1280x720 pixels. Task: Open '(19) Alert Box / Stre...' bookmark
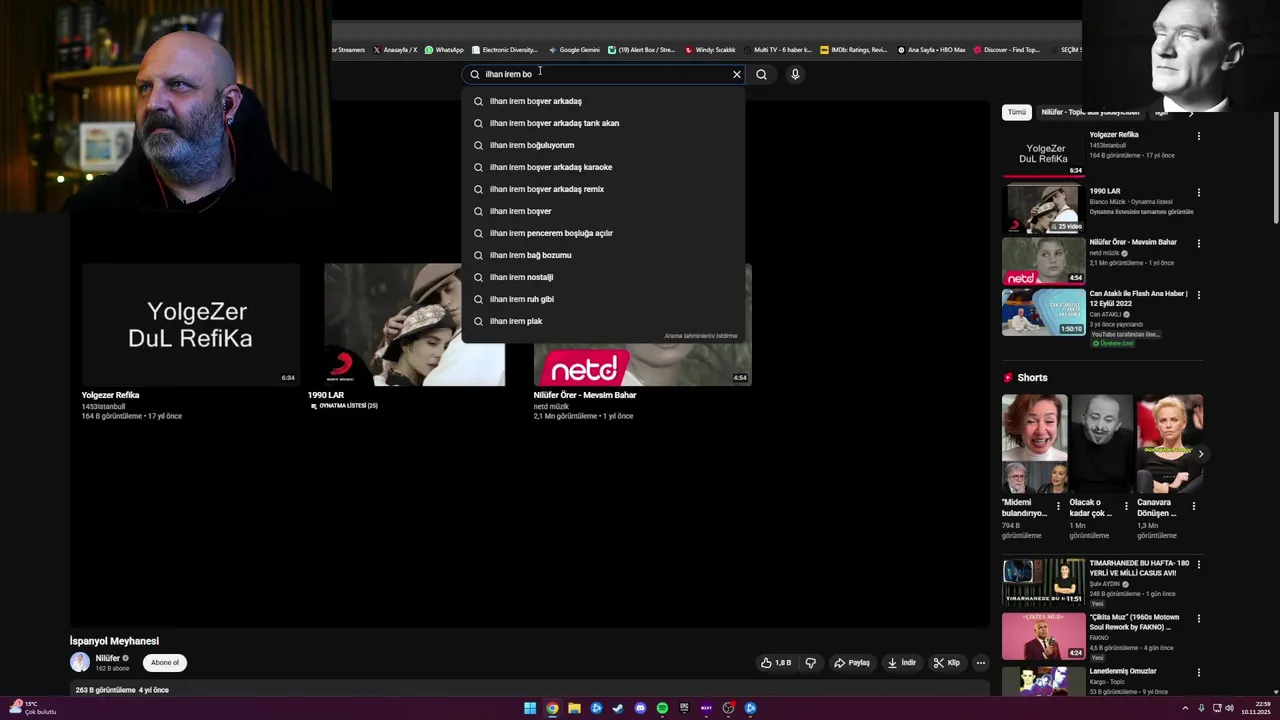coord(642,50)
